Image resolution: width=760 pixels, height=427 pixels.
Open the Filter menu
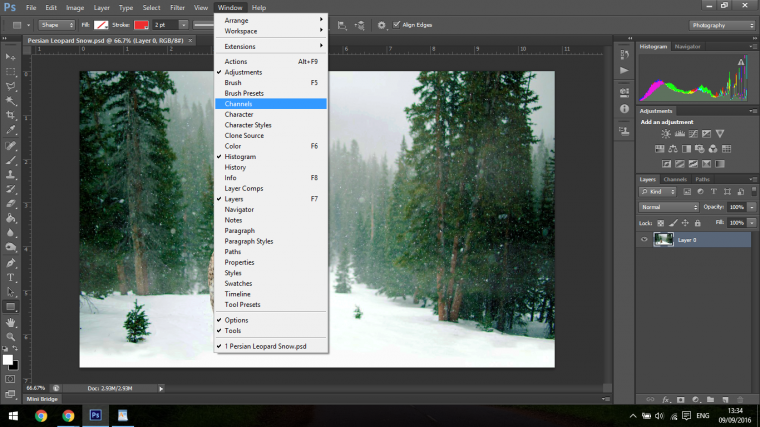177,8
